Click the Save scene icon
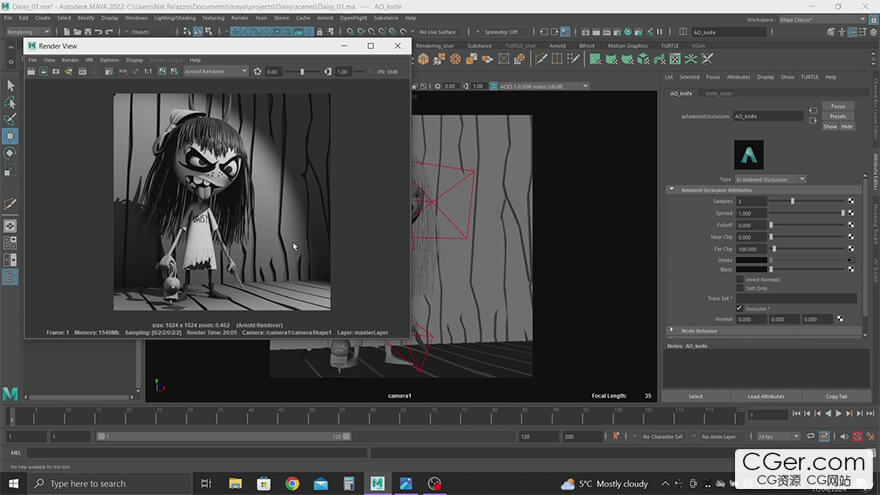The height and width of the screenshot is (495, 880). point(88,32)
